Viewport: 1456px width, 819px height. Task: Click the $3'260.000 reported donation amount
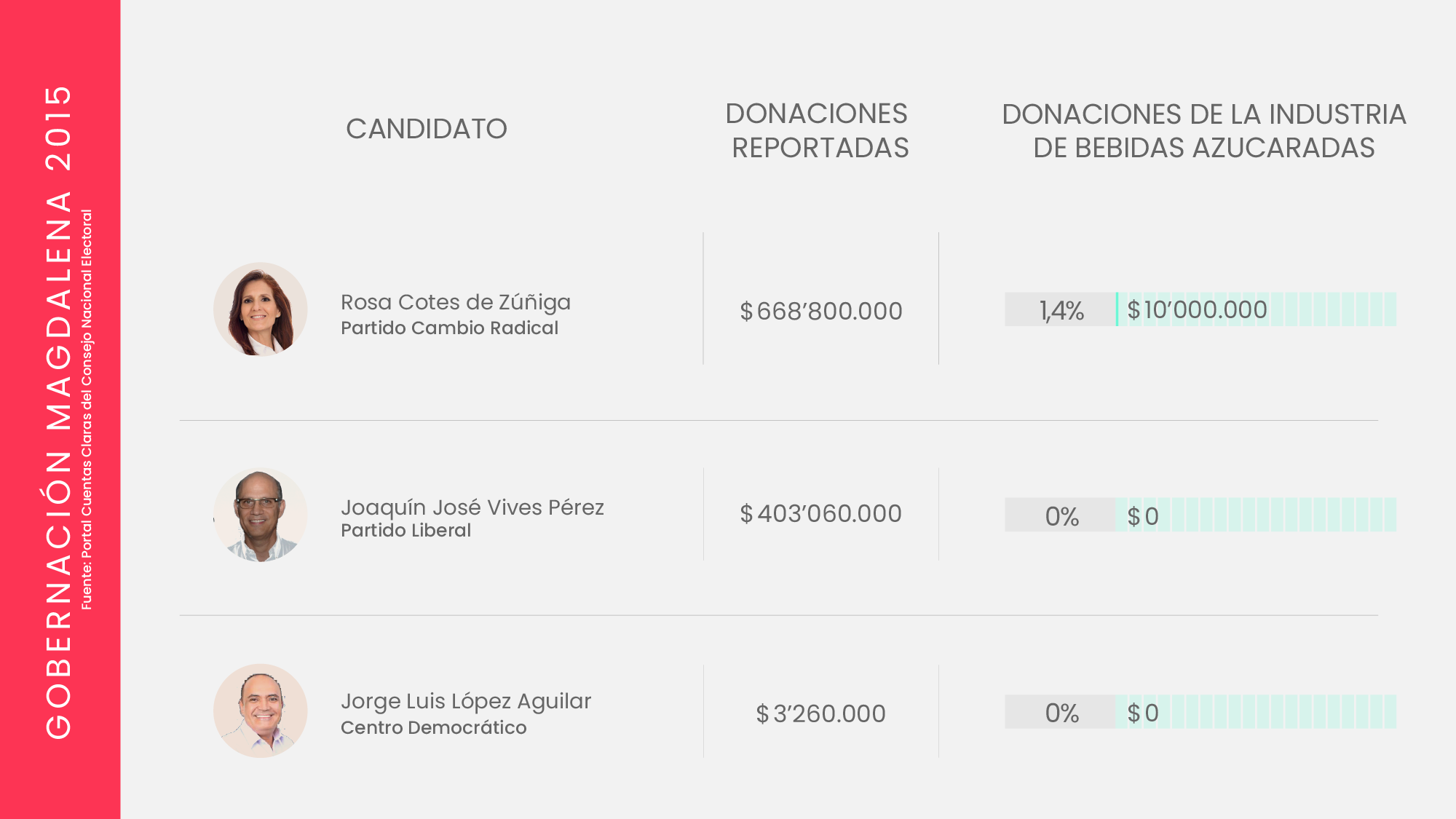tap(820, 714)
